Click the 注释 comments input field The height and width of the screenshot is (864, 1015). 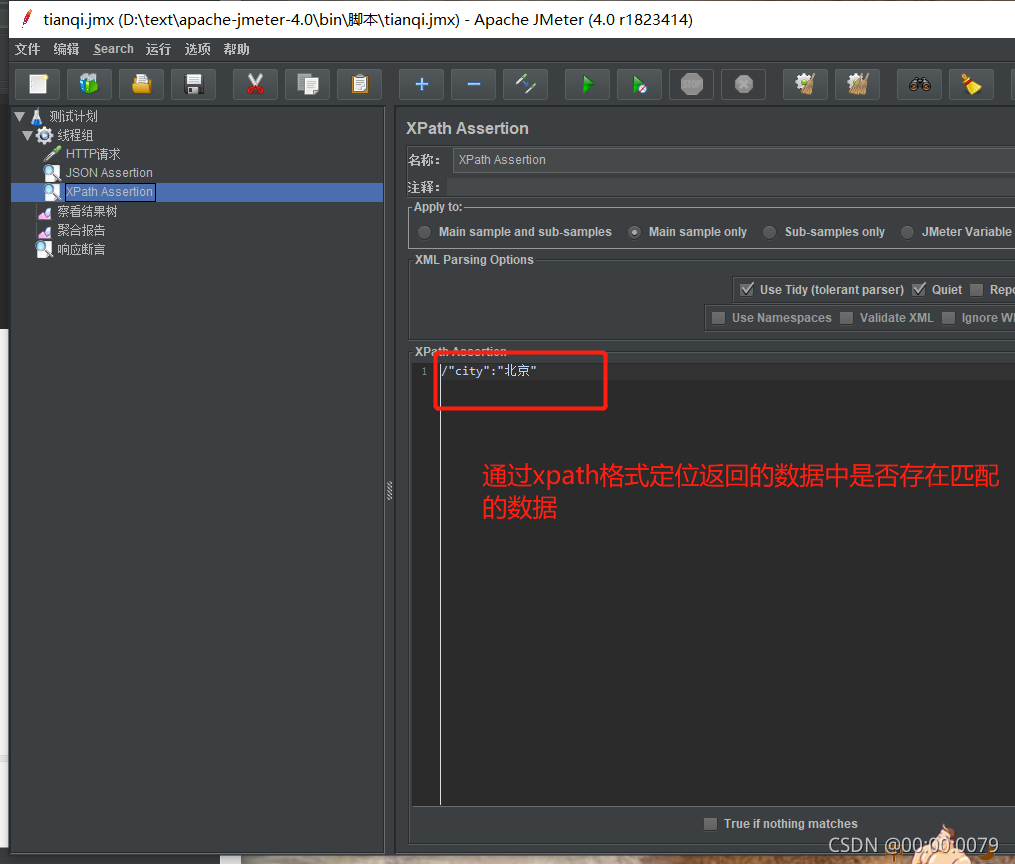731,188
